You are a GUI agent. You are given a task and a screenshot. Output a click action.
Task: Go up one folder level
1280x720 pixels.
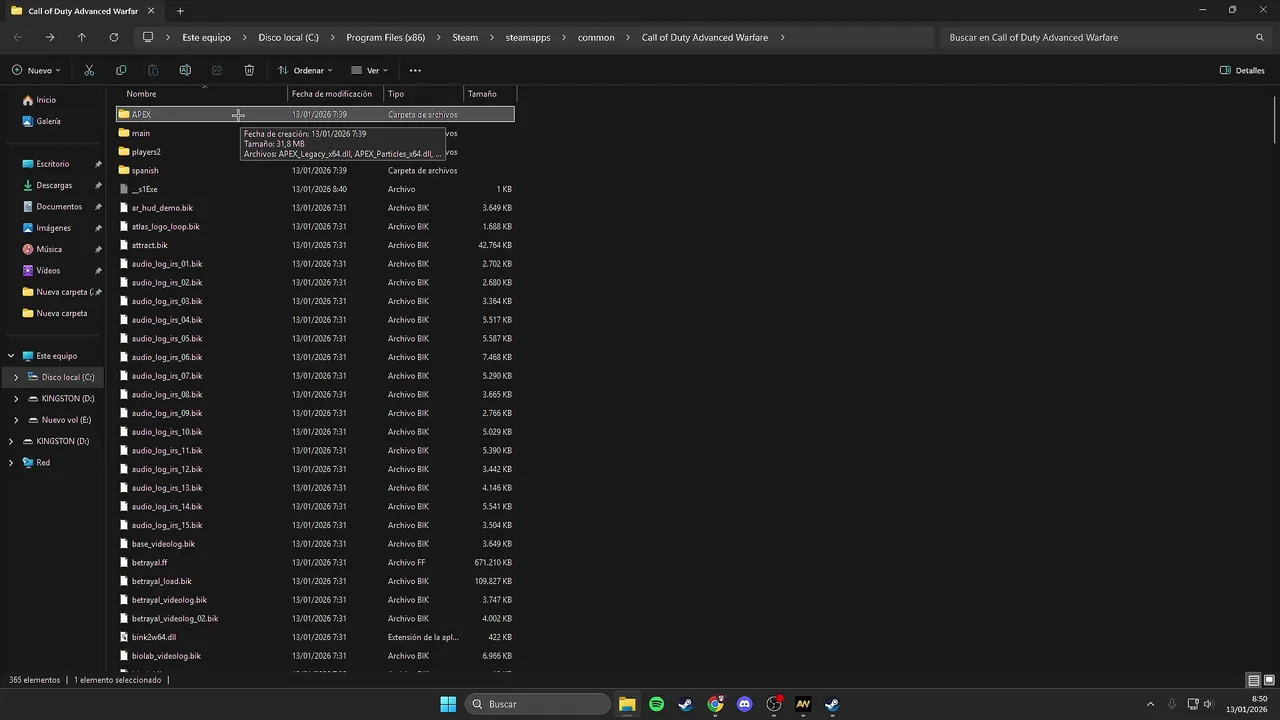click(x=82, y=37)
